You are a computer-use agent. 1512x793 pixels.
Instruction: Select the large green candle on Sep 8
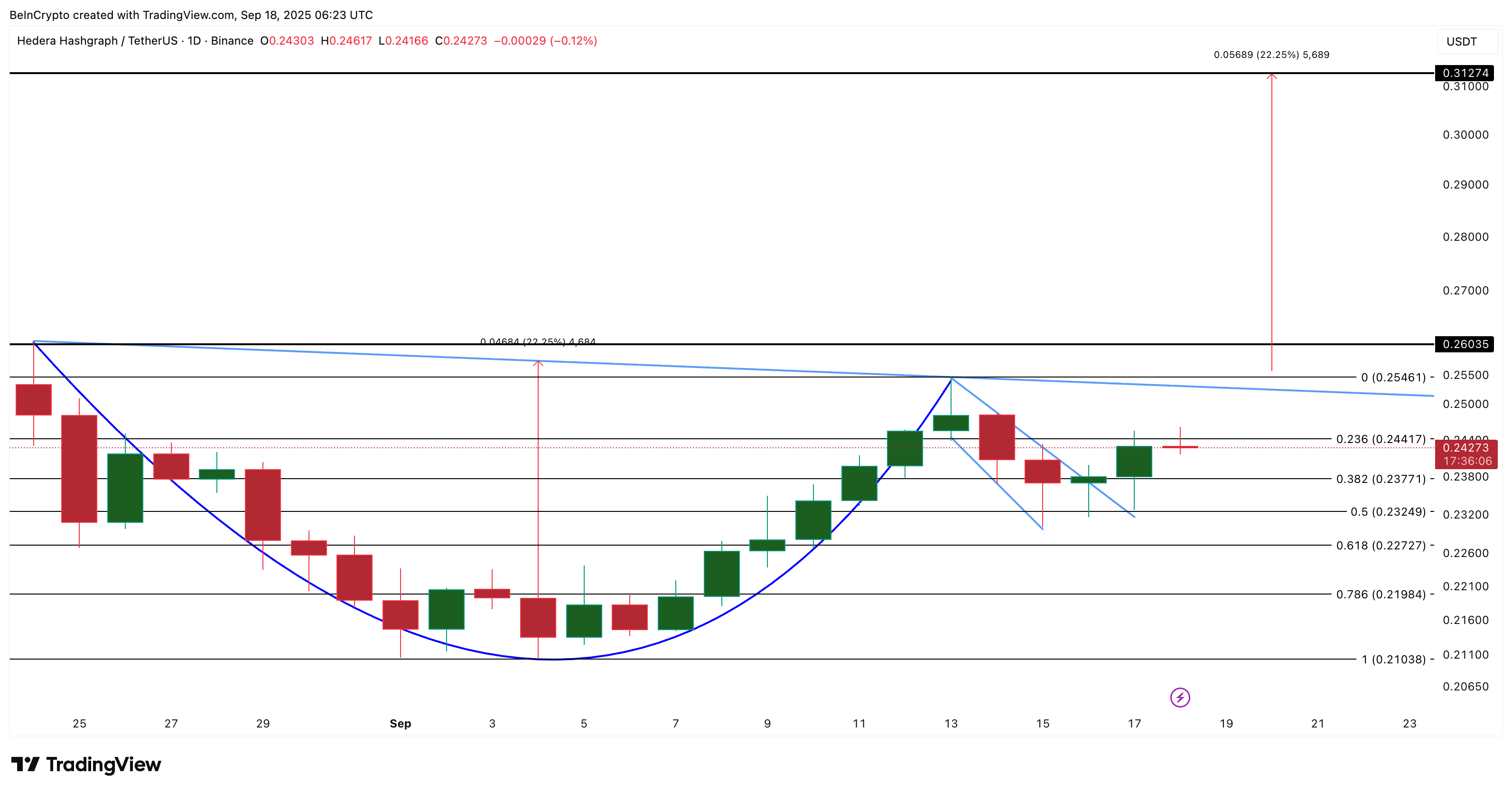[721, 573]
